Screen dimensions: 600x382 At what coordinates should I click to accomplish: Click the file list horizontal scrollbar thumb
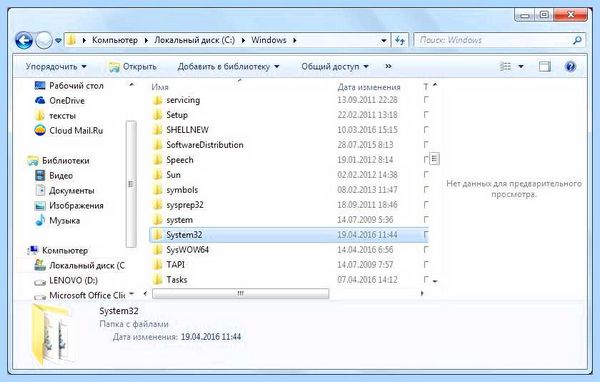[240, 294]
